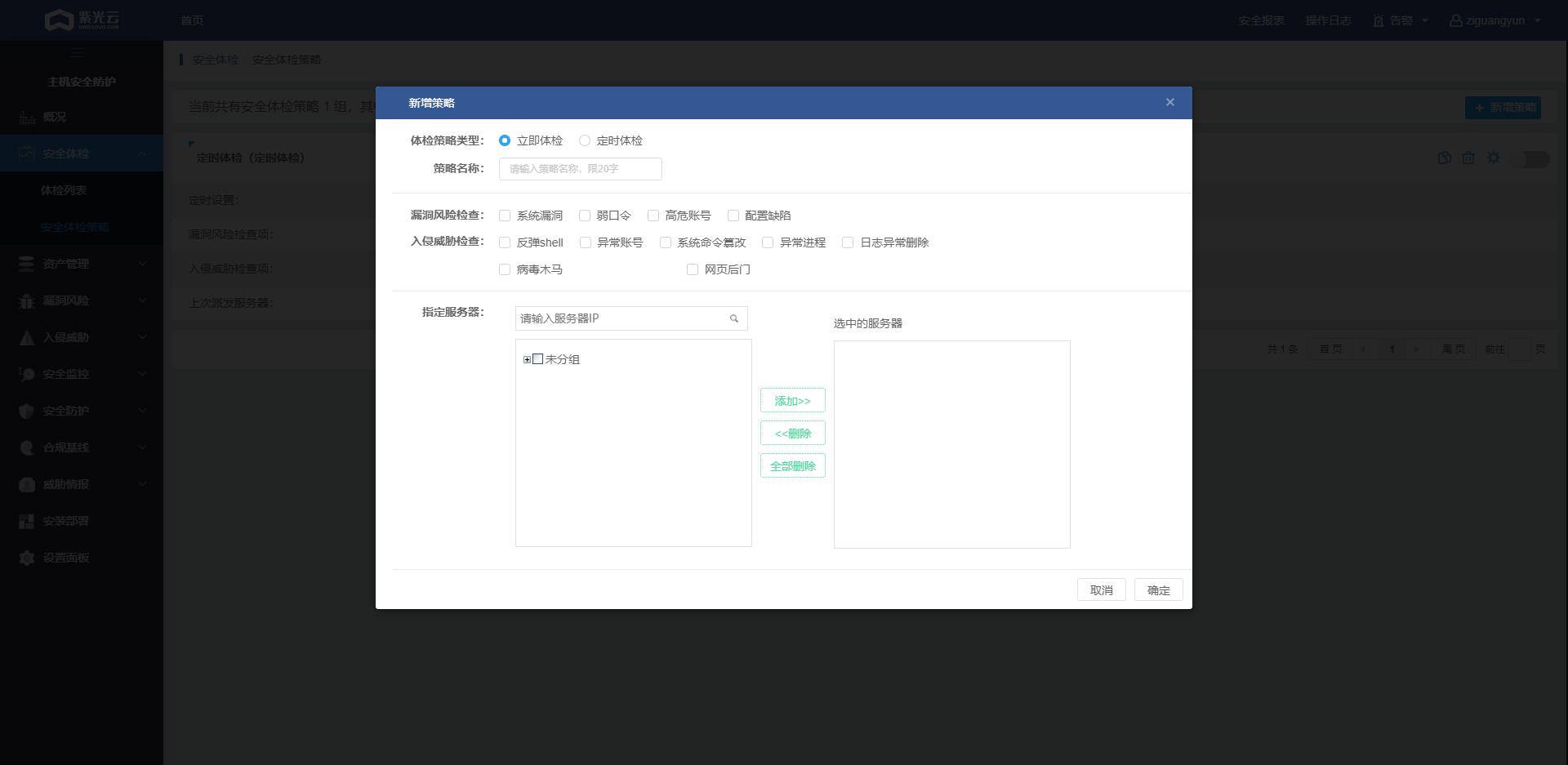Toggle the 定时体检 policy enable switch
The image size is (1568, 765).
tap(1530, 159)
